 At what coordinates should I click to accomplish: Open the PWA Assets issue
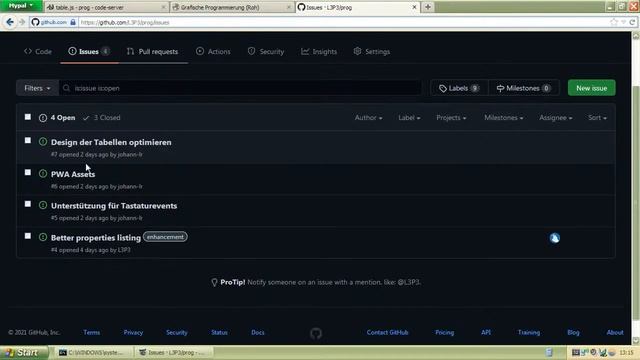pyautogui.click(x=73, y=174)
